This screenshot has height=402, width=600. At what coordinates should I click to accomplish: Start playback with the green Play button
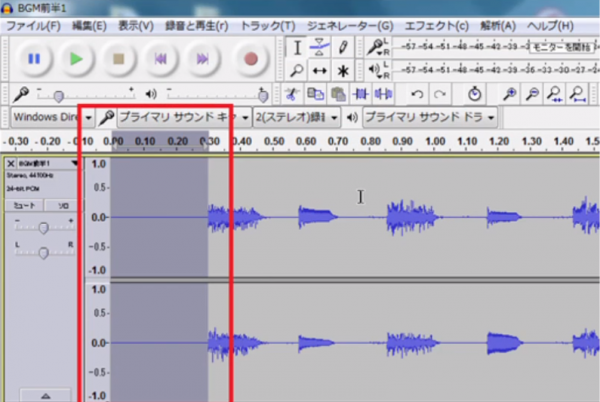[x=76, y=59]
